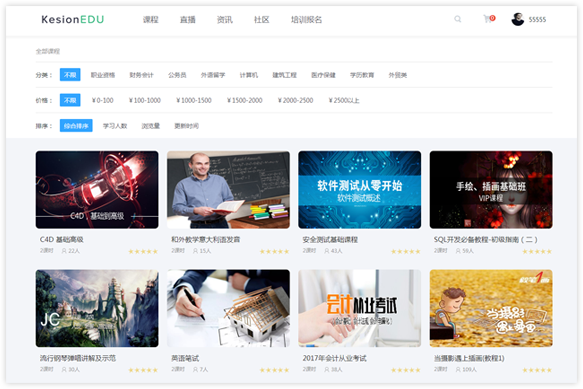Click the learner icon beside 59人
The height and width of the screenshot is (389, 583).
tap(458, 251)
